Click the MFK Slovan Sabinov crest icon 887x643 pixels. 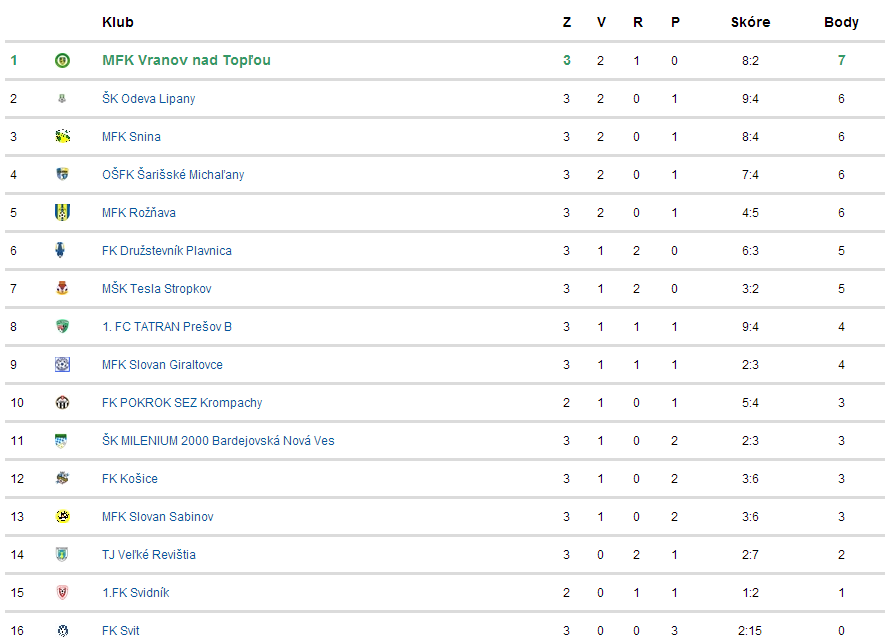point(62,517)
